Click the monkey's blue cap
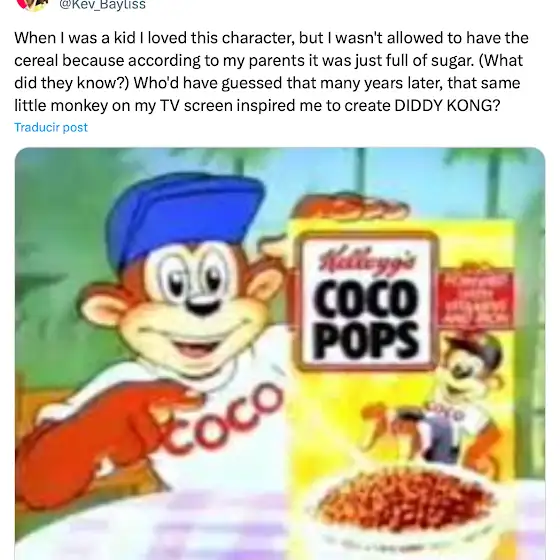 tap(184, 215)
